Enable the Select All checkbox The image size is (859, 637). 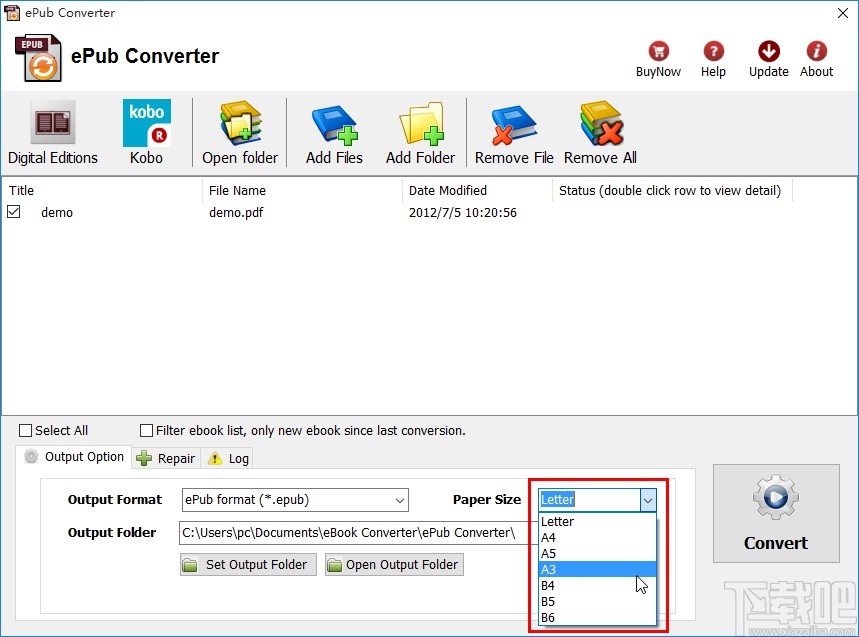25,431
